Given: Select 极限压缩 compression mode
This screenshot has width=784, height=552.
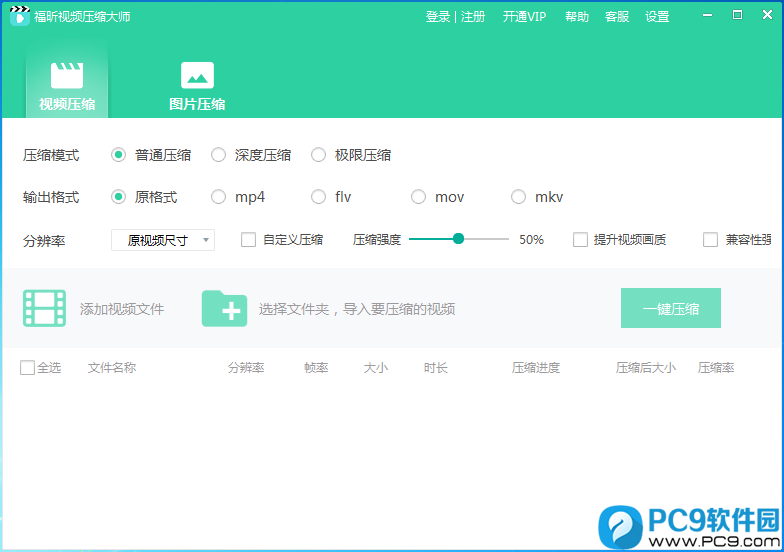Looking at the screenshot, I should tap(319, 155).
